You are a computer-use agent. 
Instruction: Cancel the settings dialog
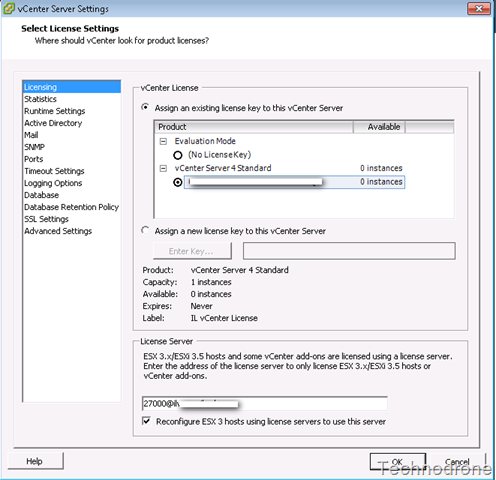[457, 462]
